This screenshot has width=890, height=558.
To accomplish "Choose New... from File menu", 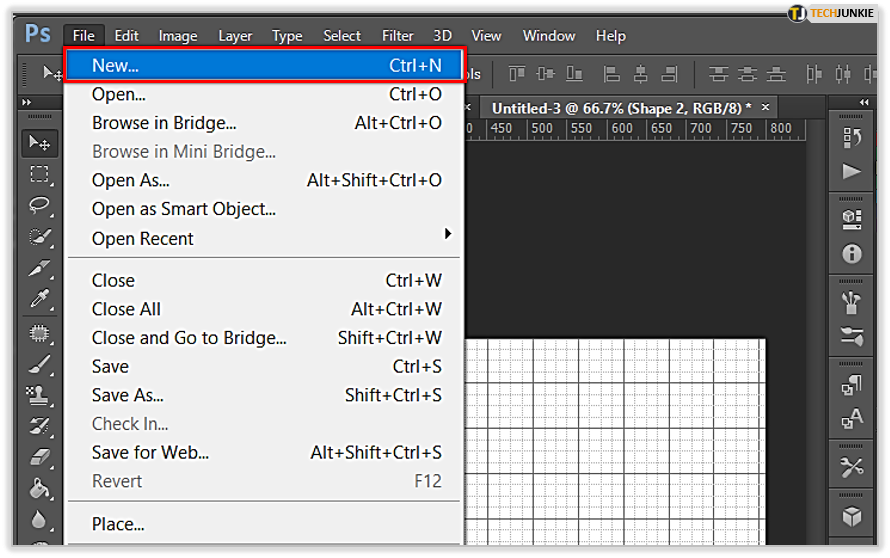I will (265, 65).
